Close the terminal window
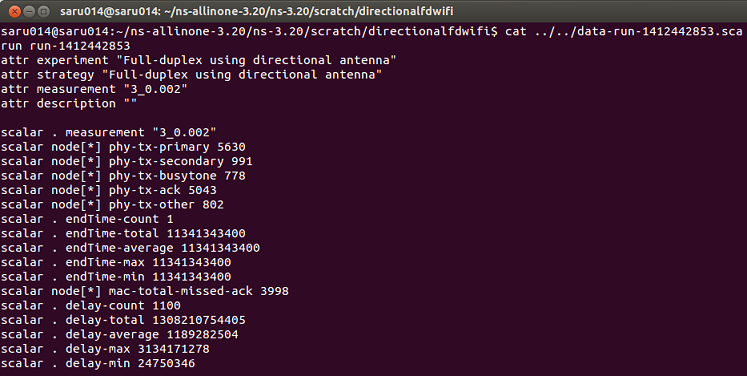 click(x=15, y=10)
